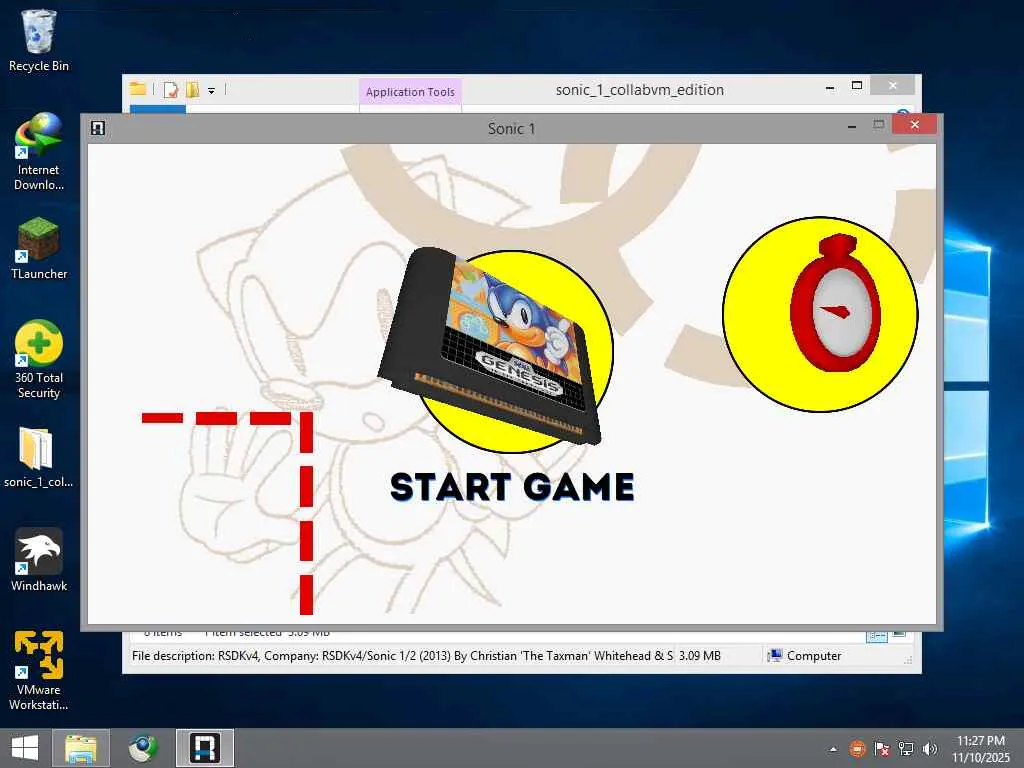
Task: Maximize the sonic_1_collabvm_edition Explorer window
Action: click(857, 86)
